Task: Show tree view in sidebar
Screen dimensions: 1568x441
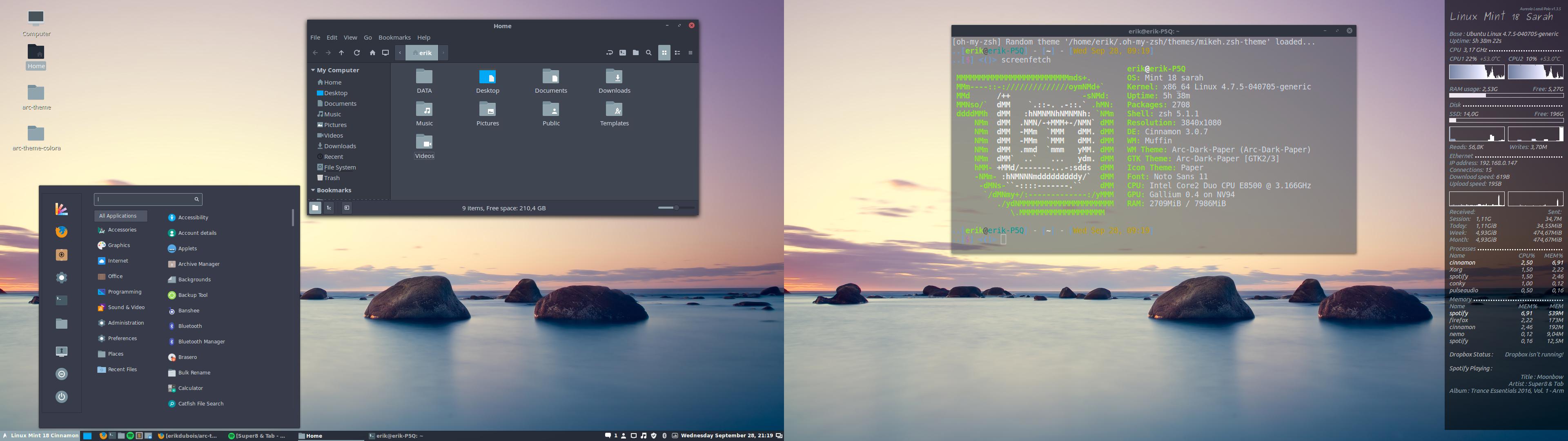Action: pos(329,208)
